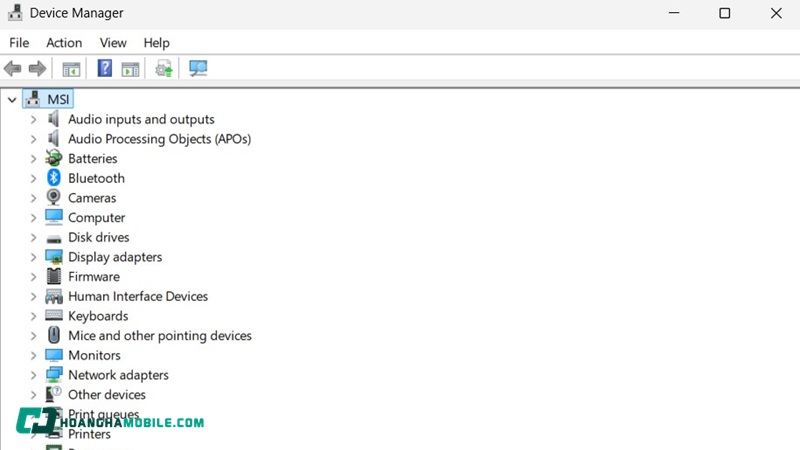Select the Bluetooth tree label
The width and height of the screenshot is (800, 450).
tap(96, 178)
